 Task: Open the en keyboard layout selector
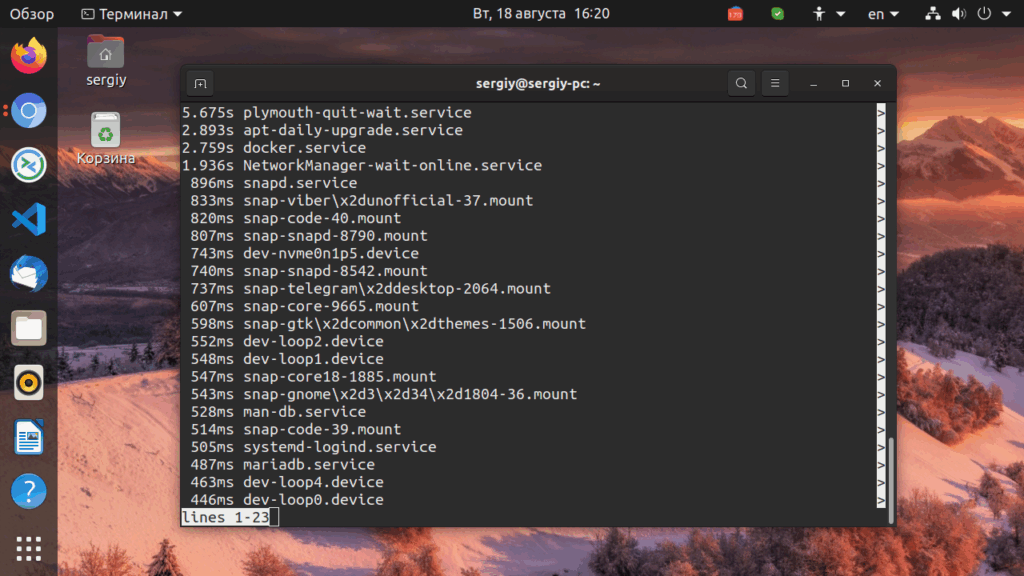point(883,14)
